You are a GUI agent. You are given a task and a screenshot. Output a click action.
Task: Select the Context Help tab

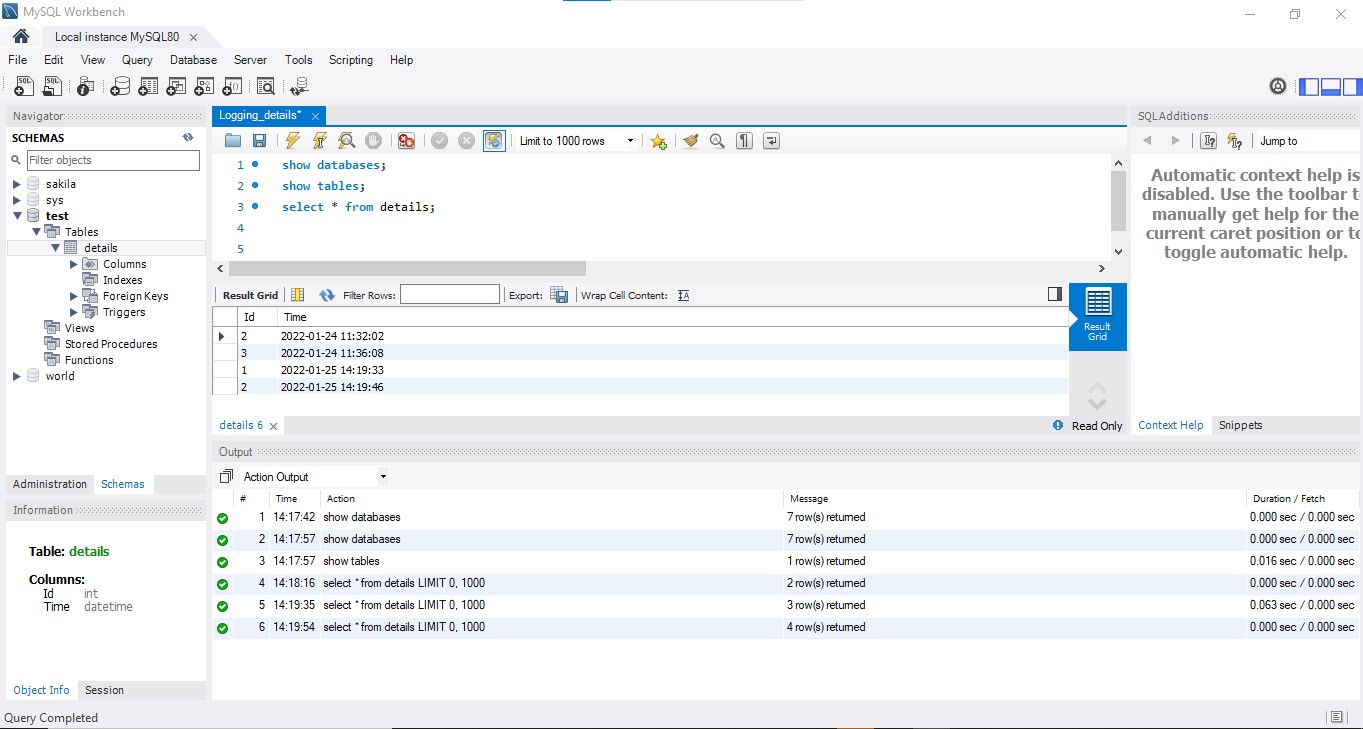[1171, 425]
